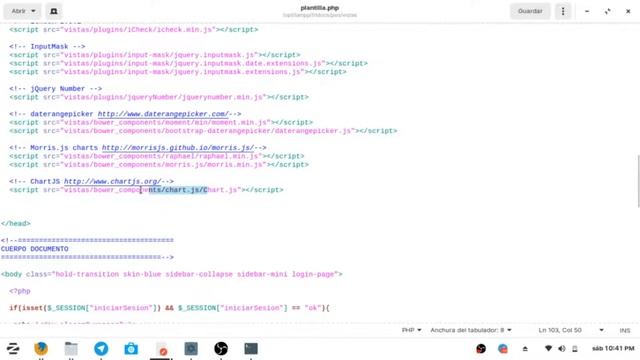Click the moment.min.js script line

pos(161,122)
